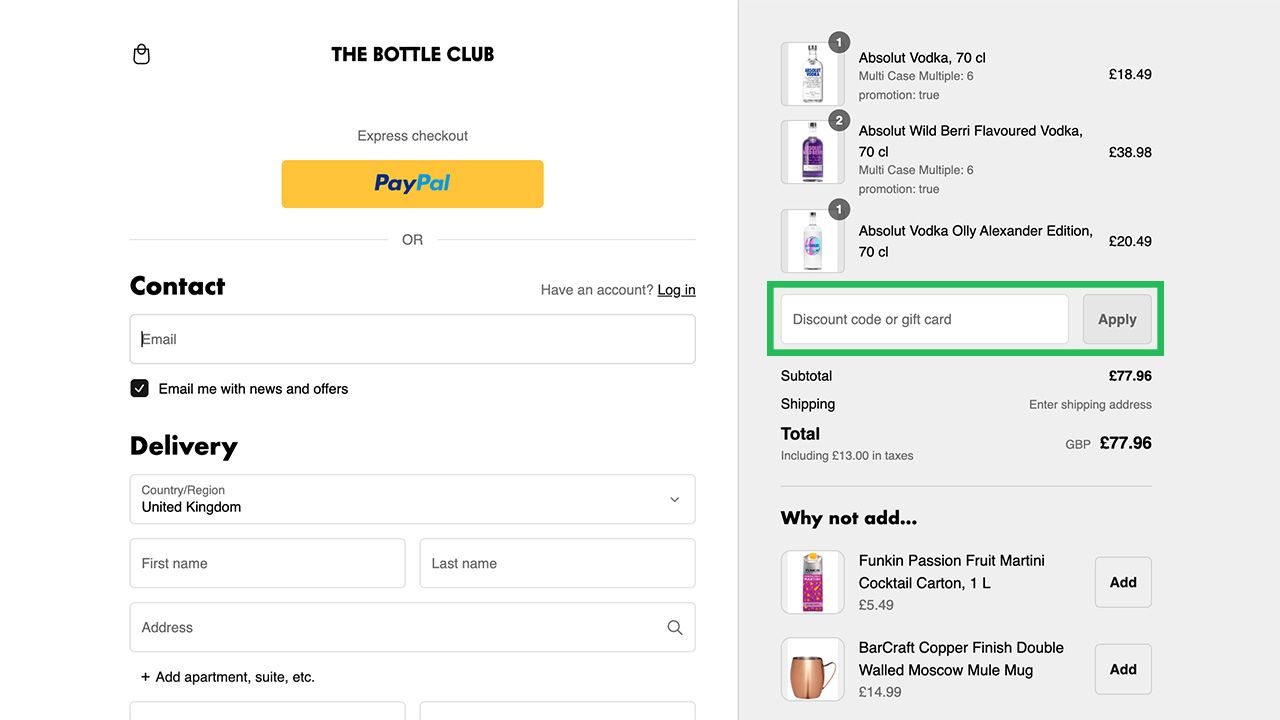This screenshot has width=1280, height=720.
Task: Click the Discount code or gift card field
Action: click(x=924, y=320)
